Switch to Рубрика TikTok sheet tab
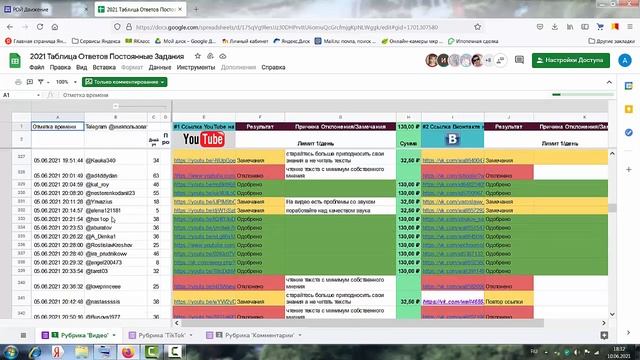This screenshot has height=360, width=640. 162,335
